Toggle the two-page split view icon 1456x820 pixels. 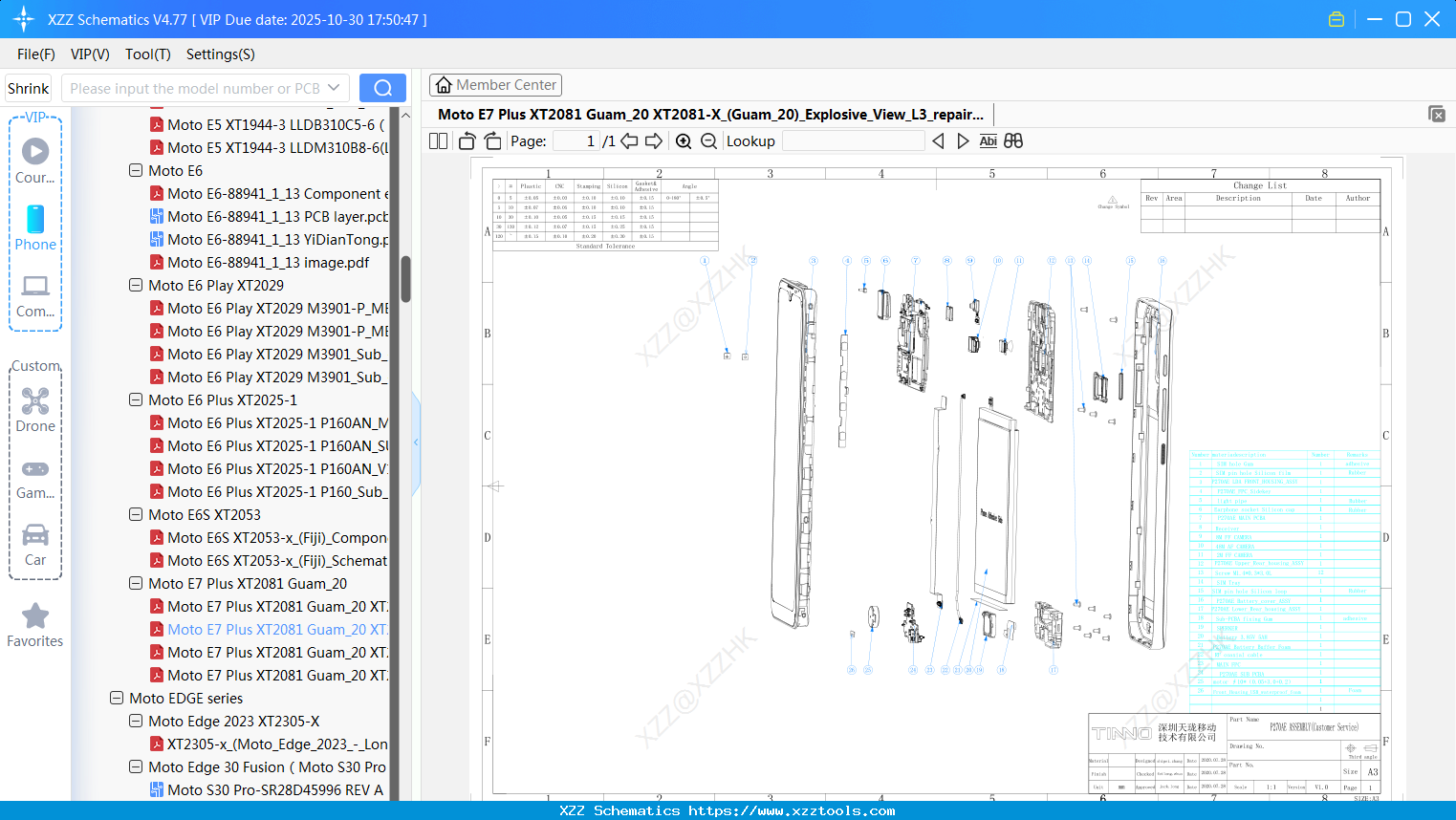[439, 141]
